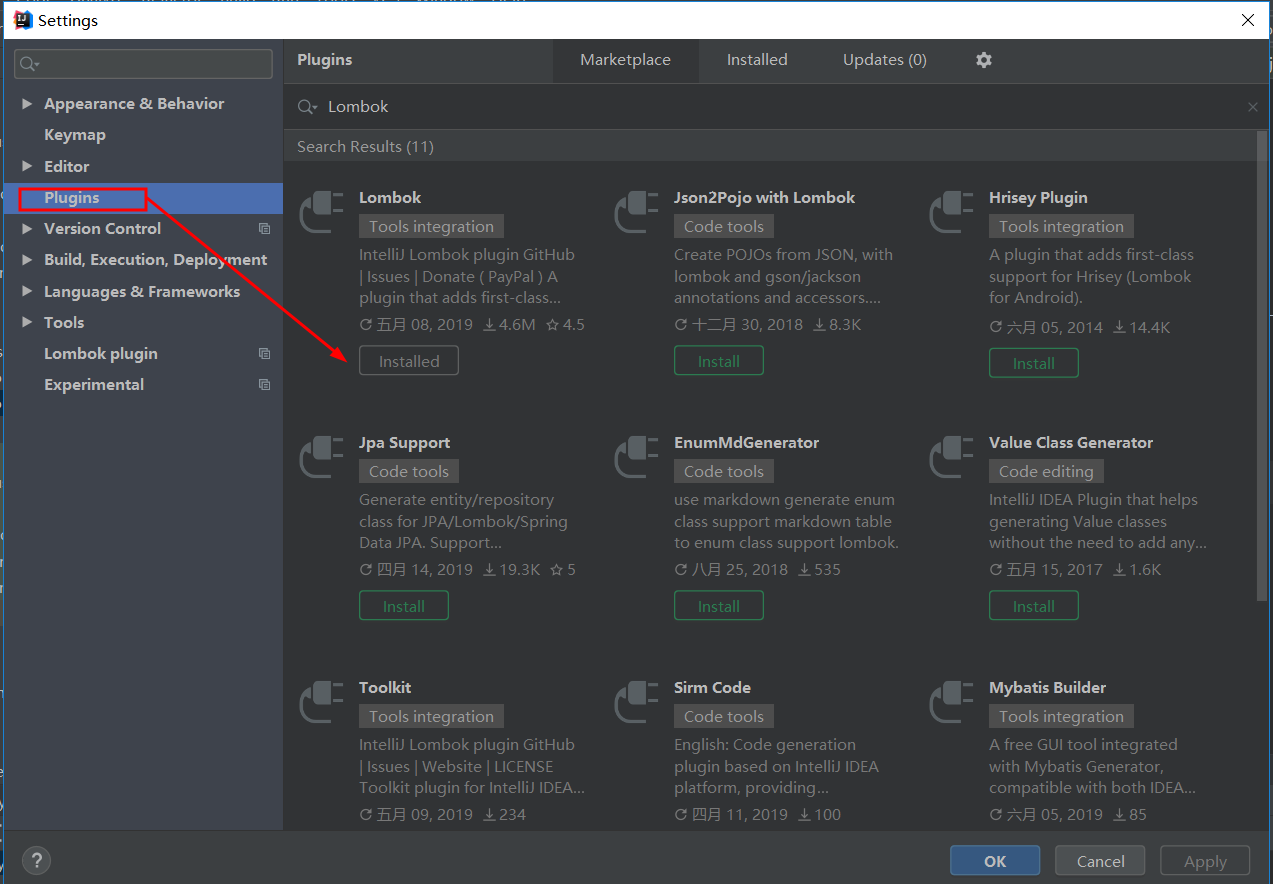The width and height of the screenshot is (1273, 884).
Task: Click the settings search magnifier icon
Action: point(30,64)
